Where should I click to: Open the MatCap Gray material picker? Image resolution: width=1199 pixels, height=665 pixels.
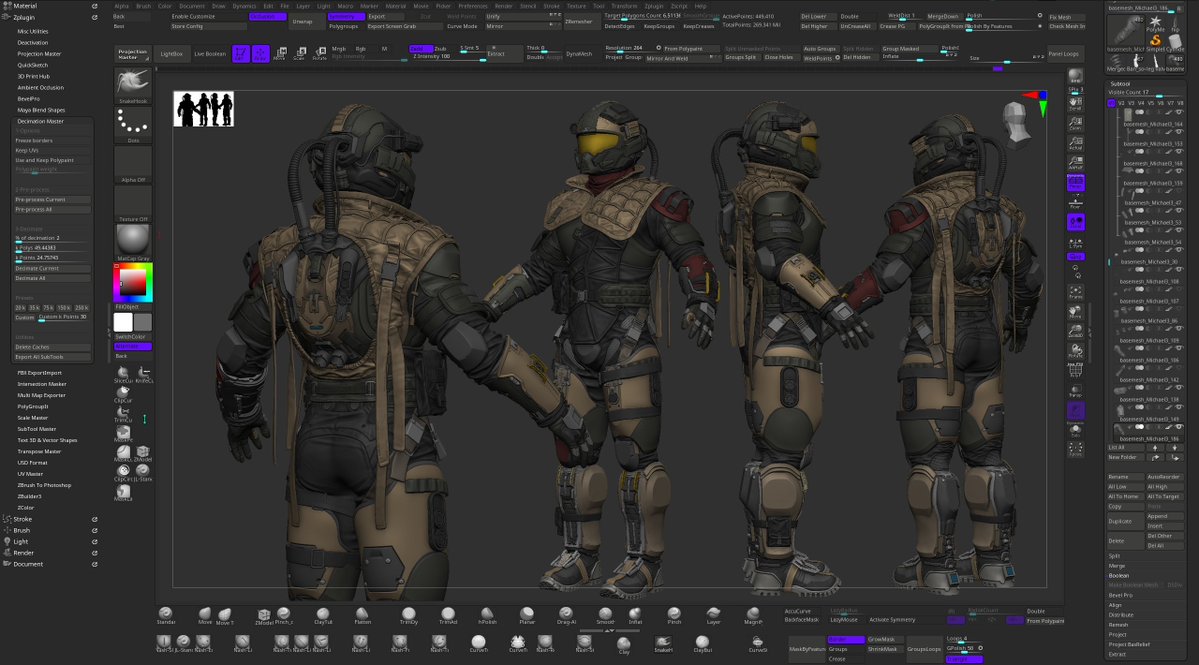(x=133, y=243)
